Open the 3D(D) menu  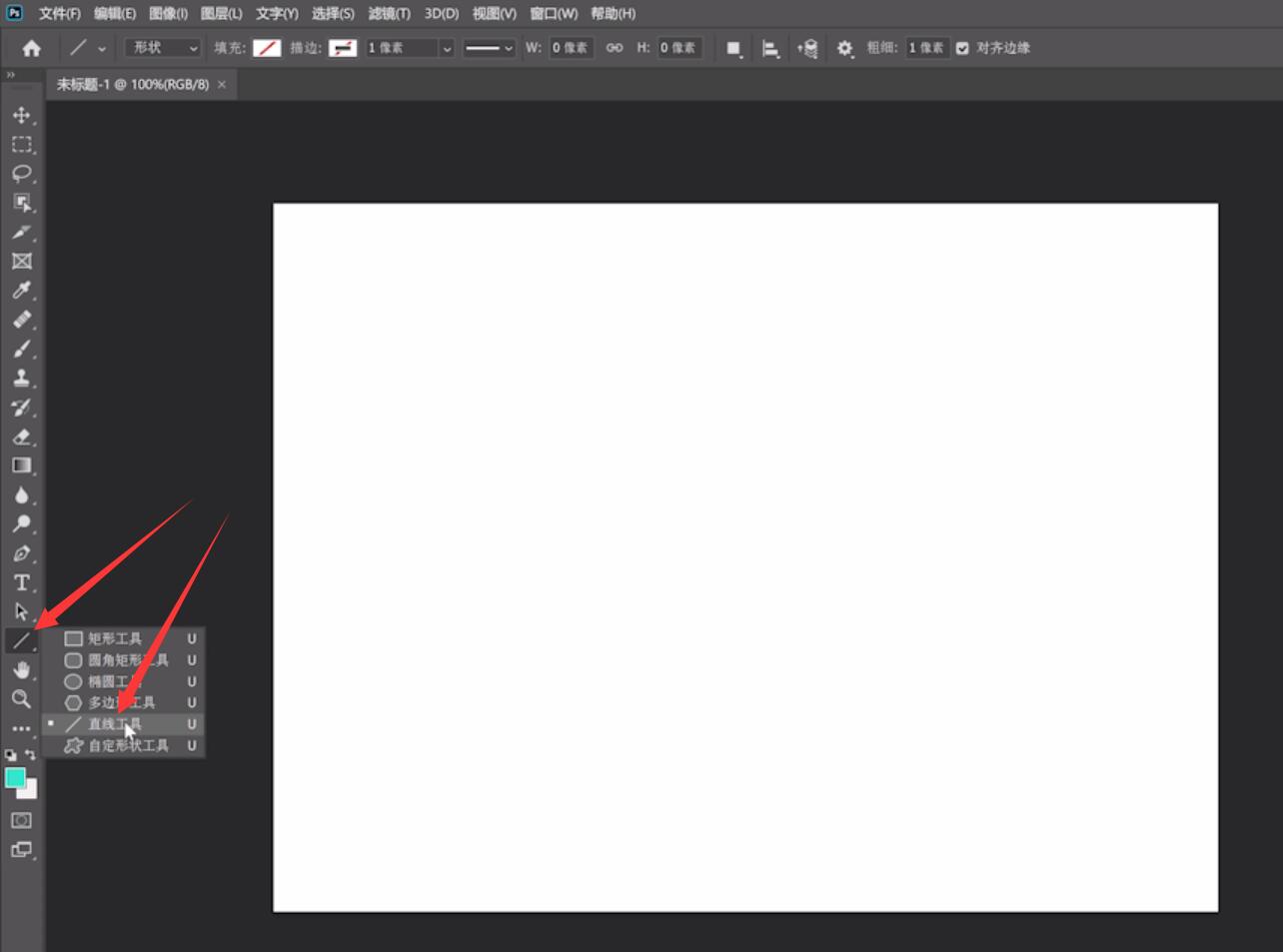pyautogui.click(x=441, y=13)
